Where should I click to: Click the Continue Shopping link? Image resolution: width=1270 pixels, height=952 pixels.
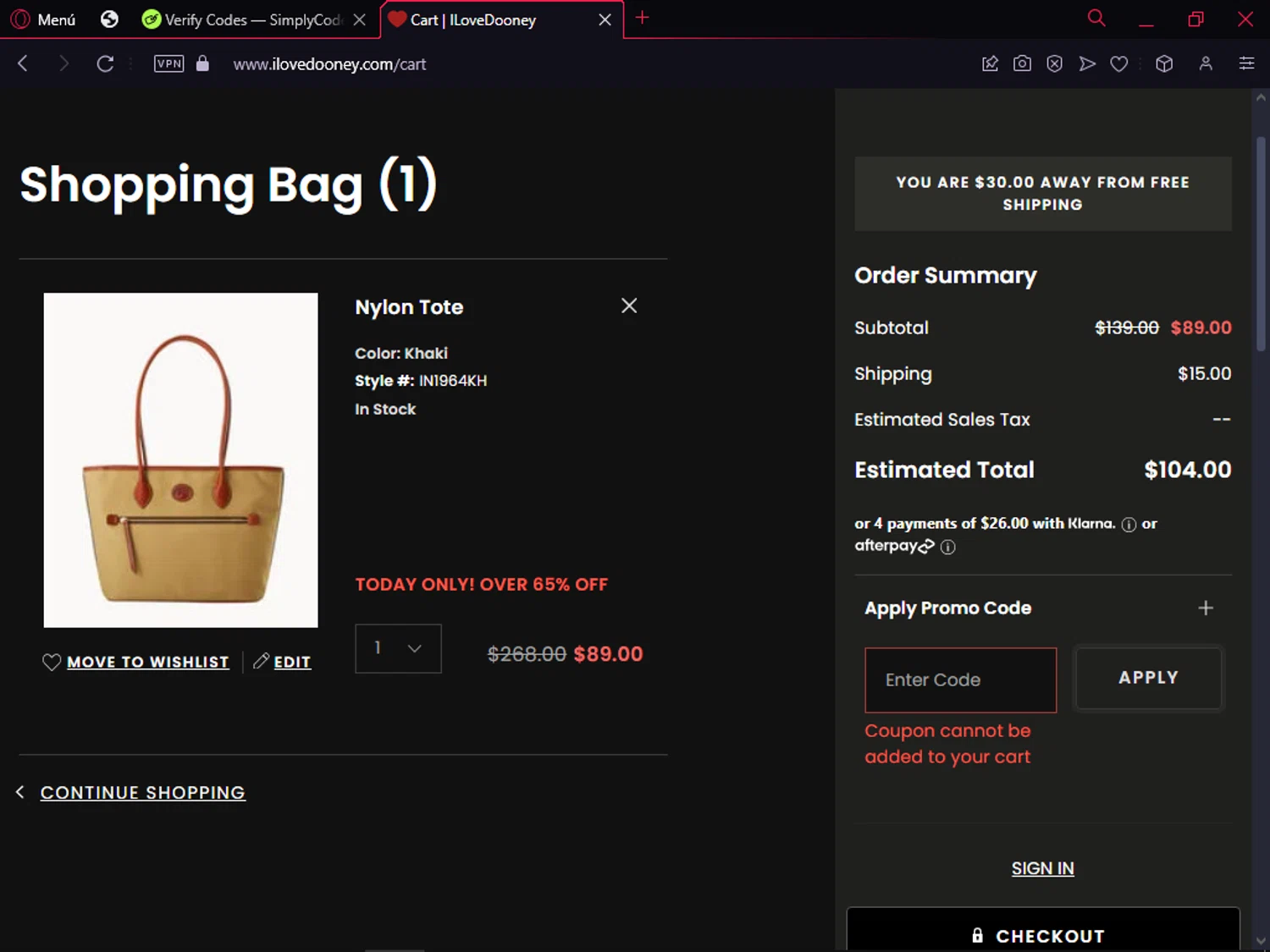(143, 793)
